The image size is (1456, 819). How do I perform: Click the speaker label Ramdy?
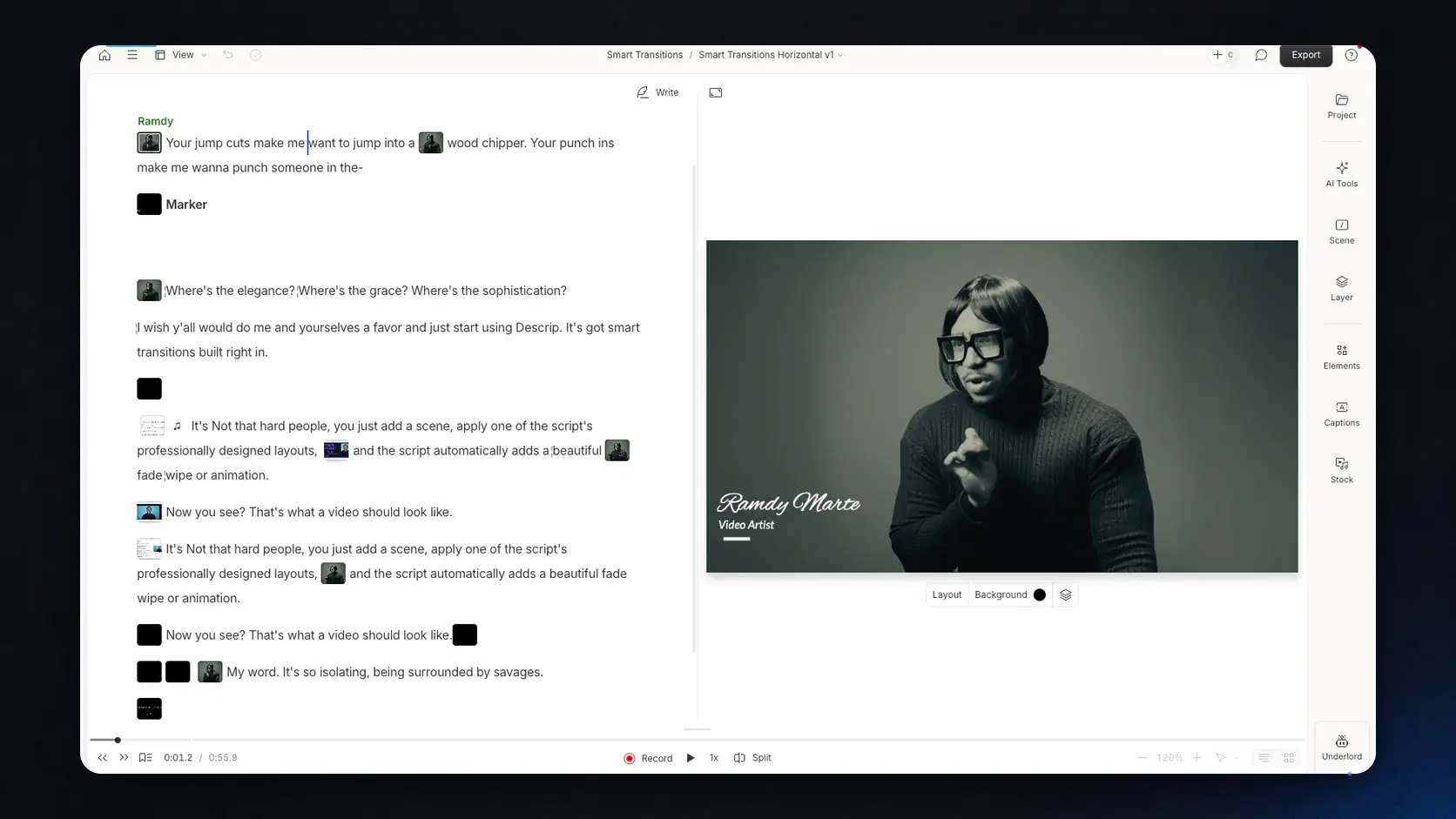click(x=155, y=121)
